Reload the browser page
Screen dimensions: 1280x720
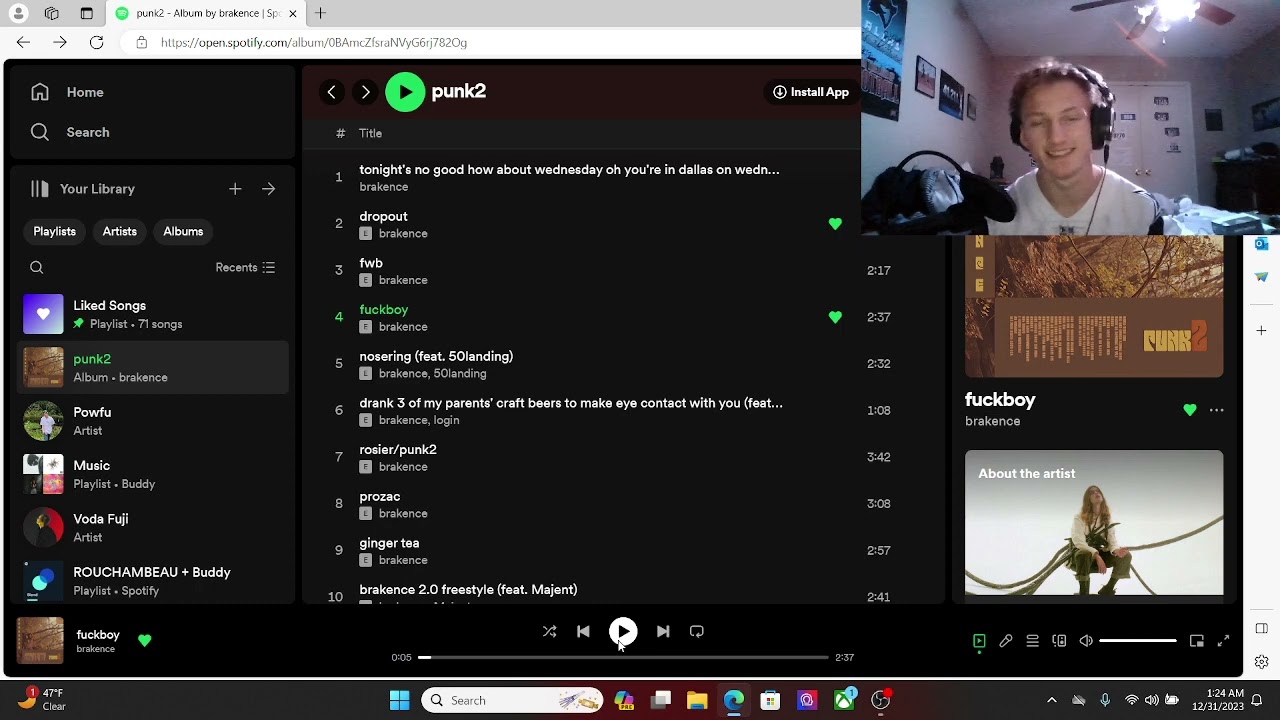pyautogui.click(x=96, y=42)
